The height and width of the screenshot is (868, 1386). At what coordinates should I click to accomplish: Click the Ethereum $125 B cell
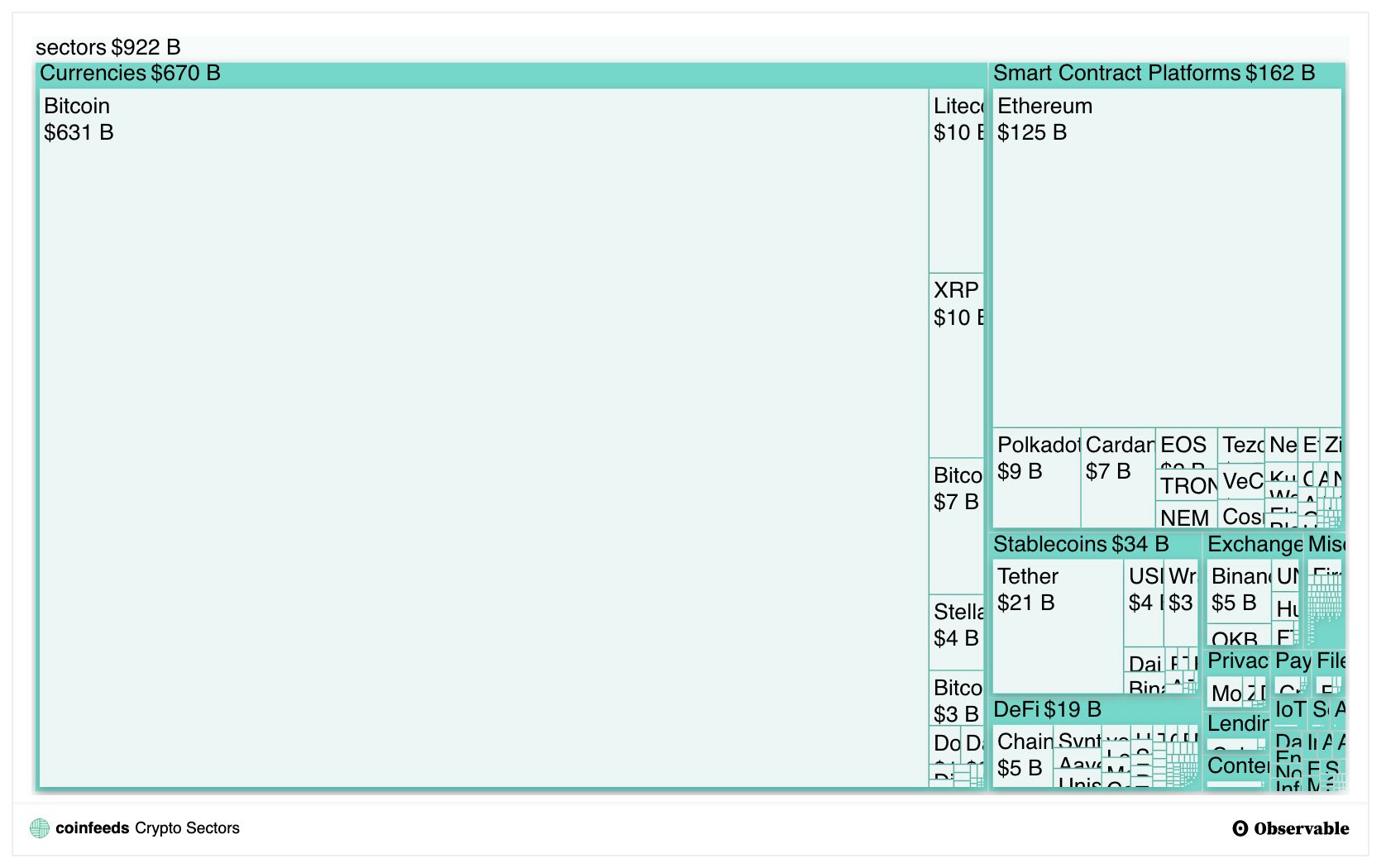pyautogui.click(x=1167, y=258)
